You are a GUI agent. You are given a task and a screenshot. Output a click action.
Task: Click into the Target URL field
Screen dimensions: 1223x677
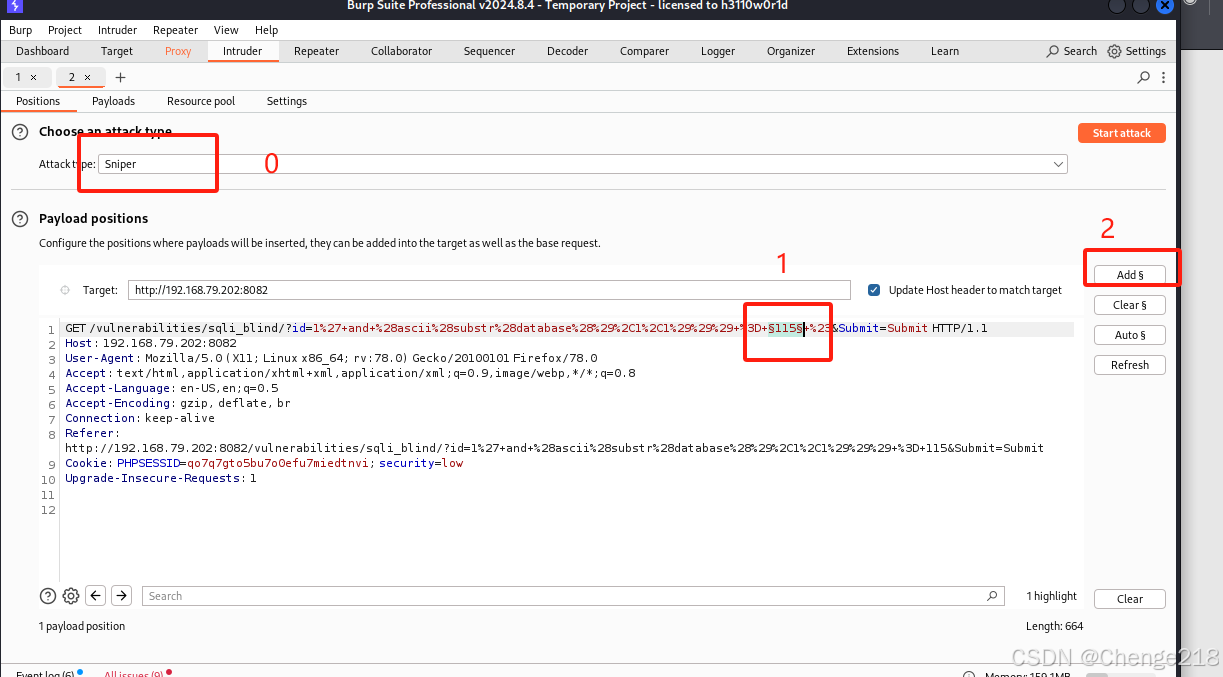click(x=489, y=290)
